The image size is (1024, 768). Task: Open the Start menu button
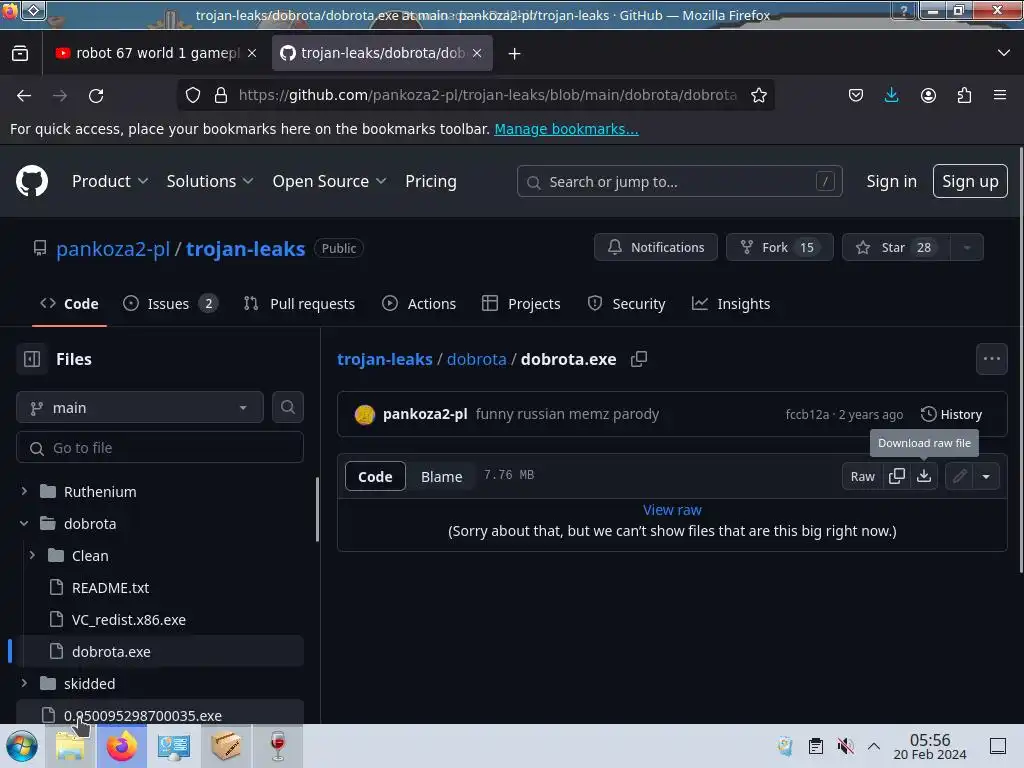coord(22,746)
